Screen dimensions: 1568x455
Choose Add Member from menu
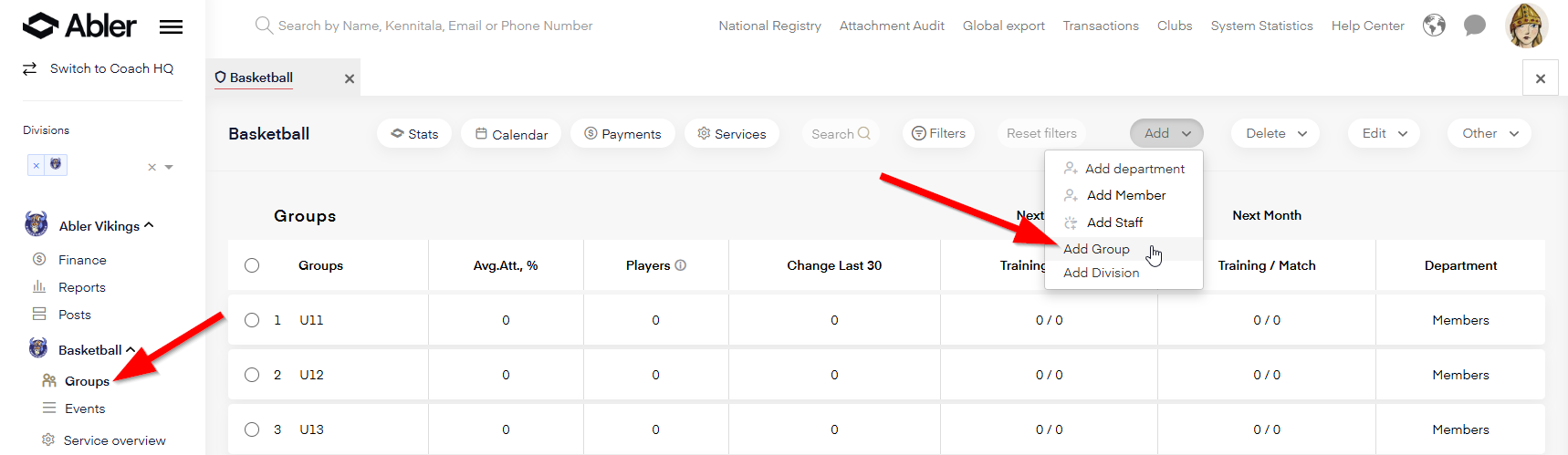click(1124, 195)
